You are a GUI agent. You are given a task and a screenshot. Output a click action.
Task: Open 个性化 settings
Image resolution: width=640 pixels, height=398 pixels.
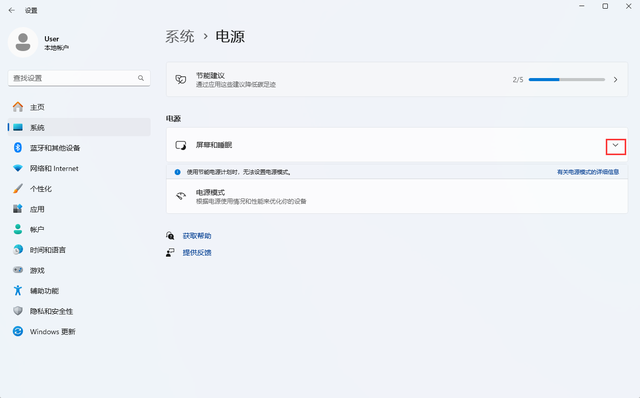(x=79, y=189)
